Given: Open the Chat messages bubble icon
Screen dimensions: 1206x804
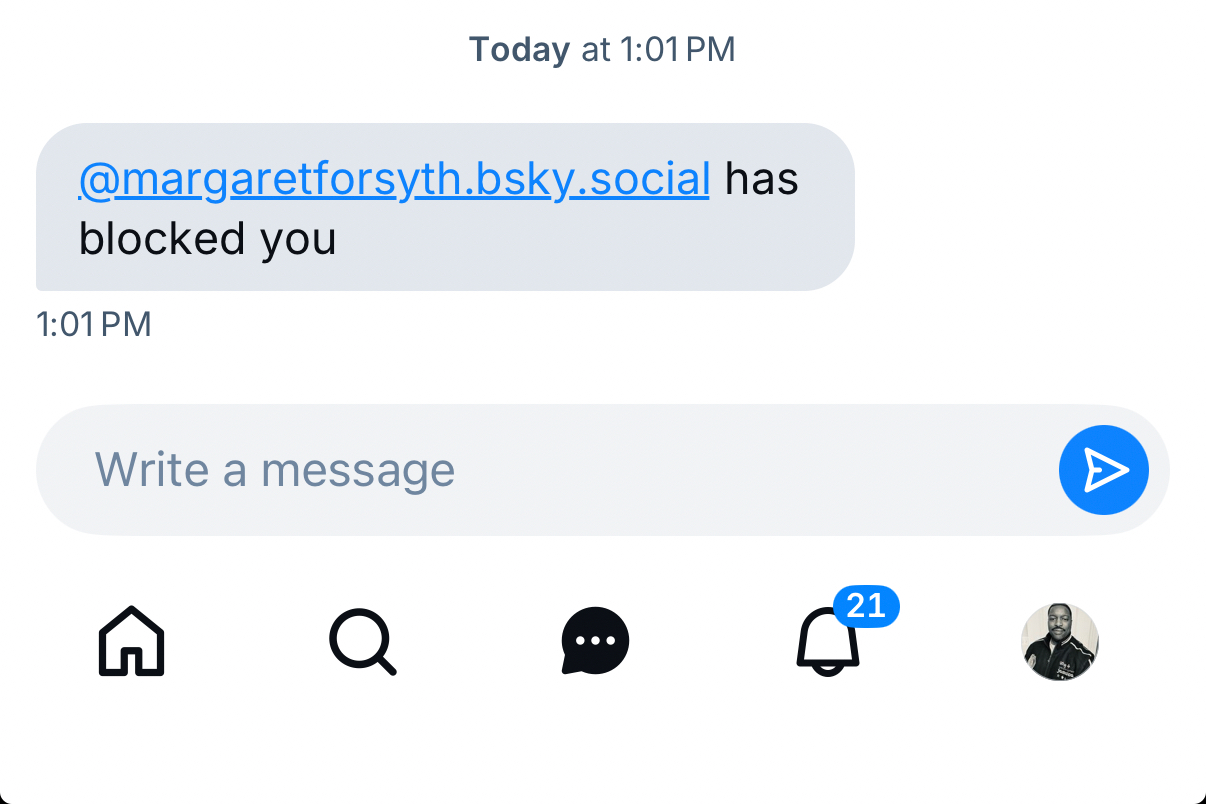Looking at the screenshot, I should point(595,641).
